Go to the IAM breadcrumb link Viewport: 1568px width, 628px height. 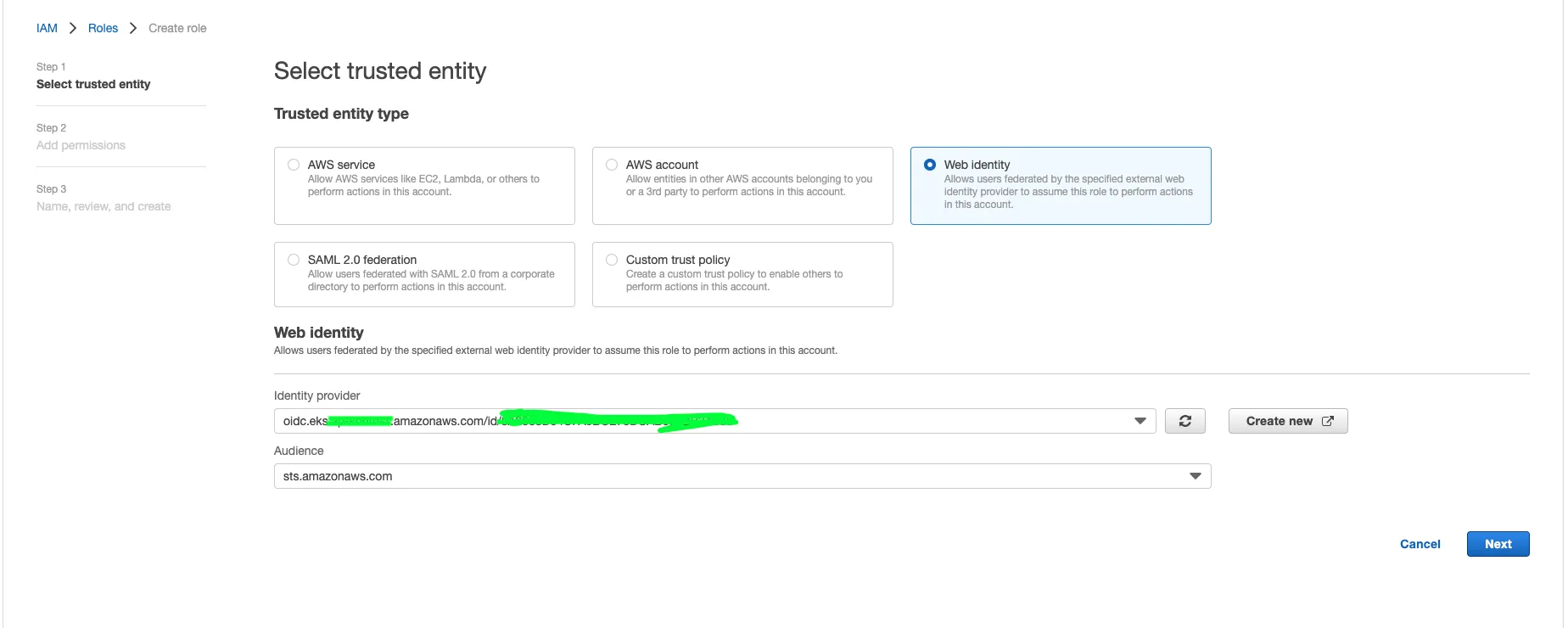47,28
